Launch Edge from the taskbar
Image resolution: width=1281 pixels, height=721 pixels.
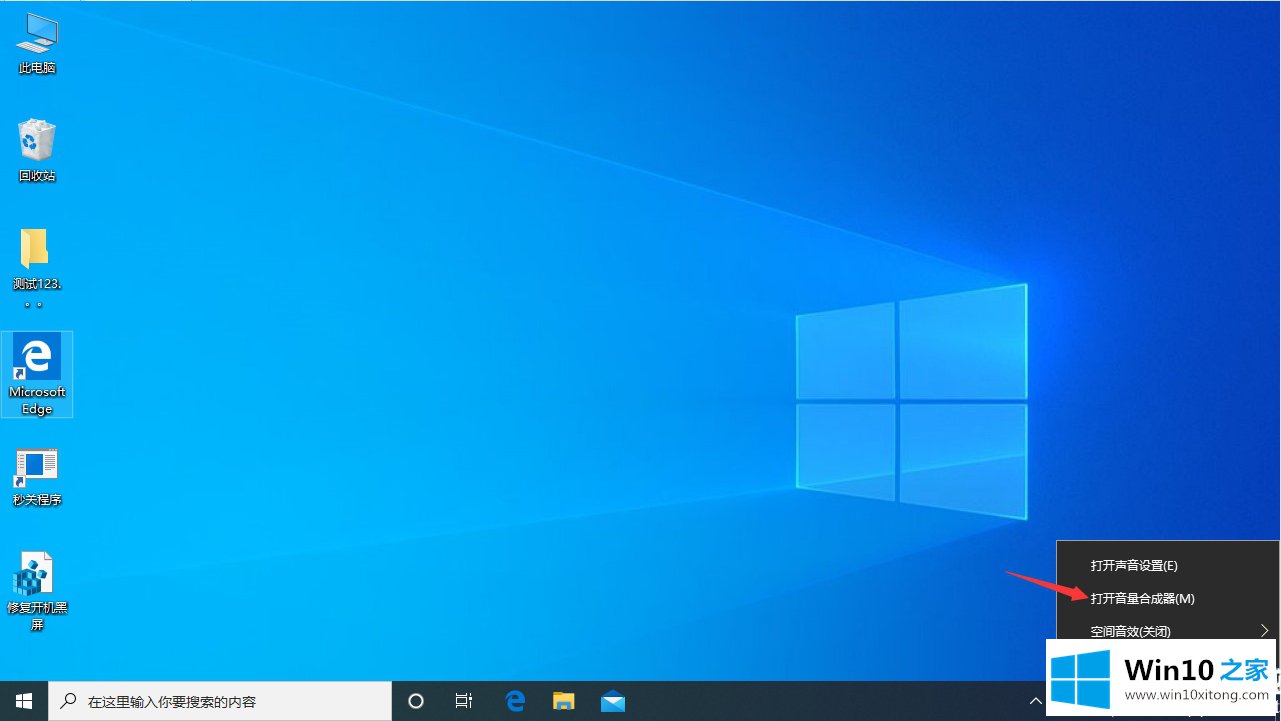pyautogui.click(x=515, y=701)
